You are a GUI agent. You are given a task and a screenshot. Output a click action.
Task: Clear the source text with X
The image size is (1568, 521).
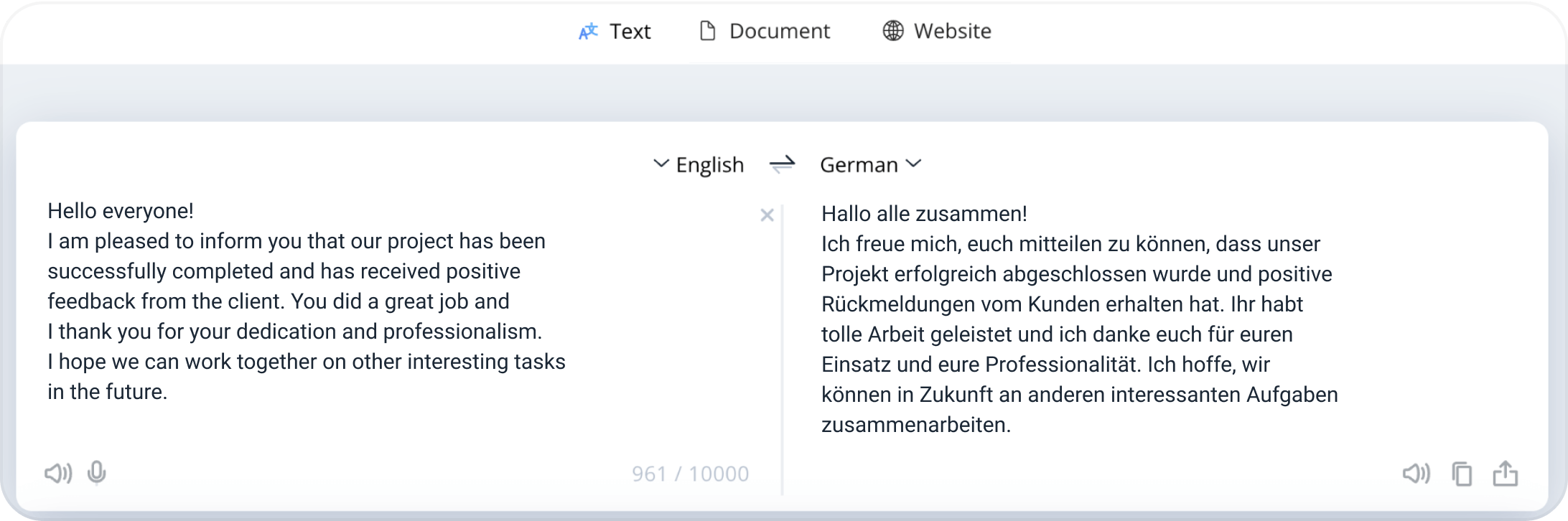click(767, 215)
